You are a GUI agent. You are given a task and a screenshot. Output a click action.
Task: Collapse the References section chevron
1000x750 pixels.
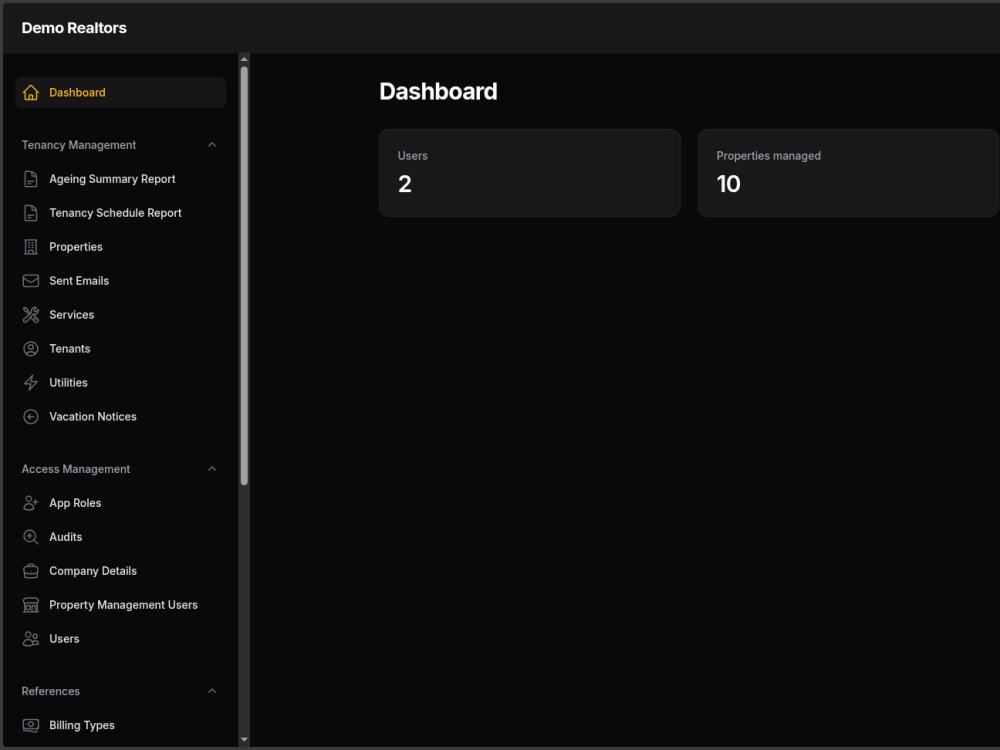click(212, 691)
